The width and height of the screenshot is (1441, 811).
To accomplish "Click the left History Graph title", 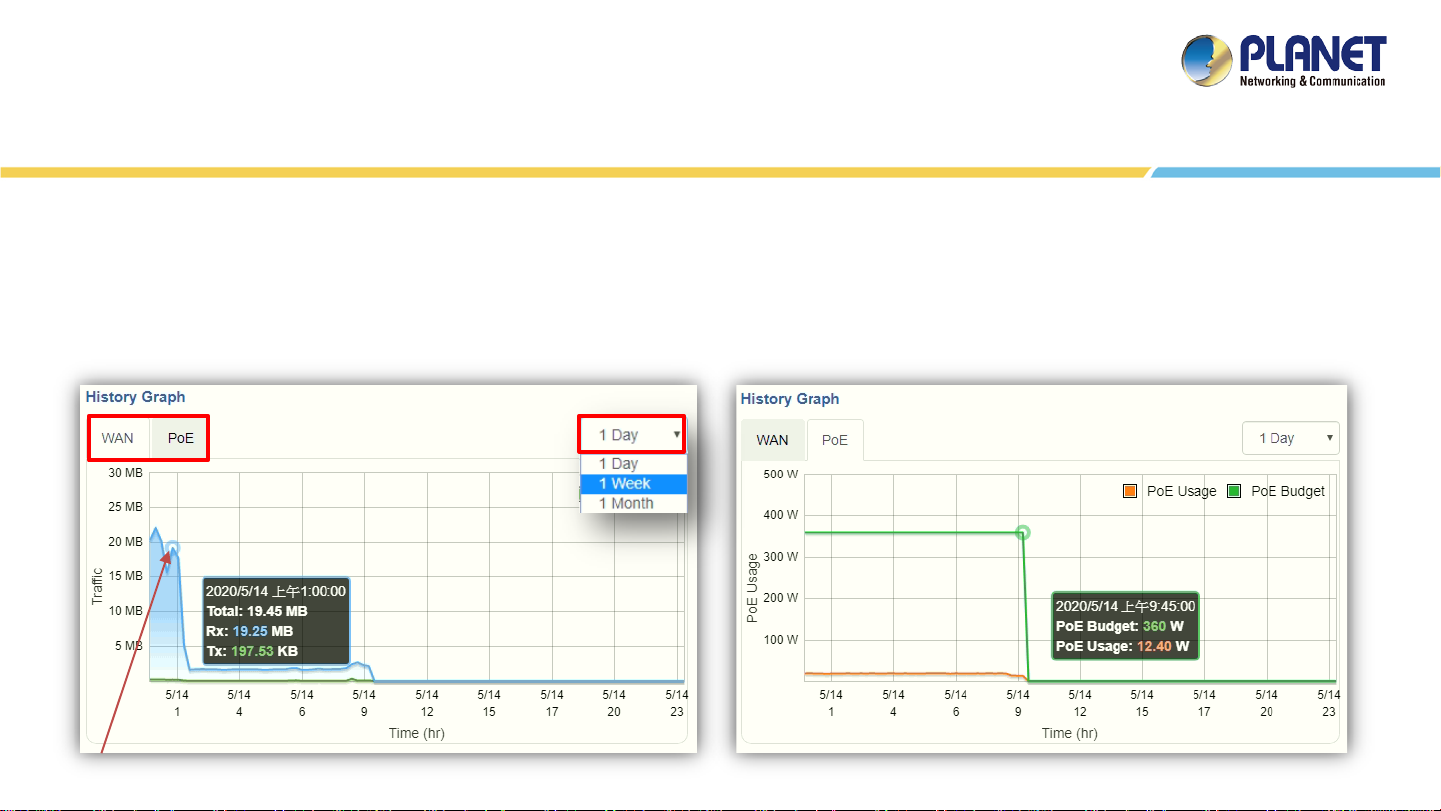I will click(x=135, y=397).
